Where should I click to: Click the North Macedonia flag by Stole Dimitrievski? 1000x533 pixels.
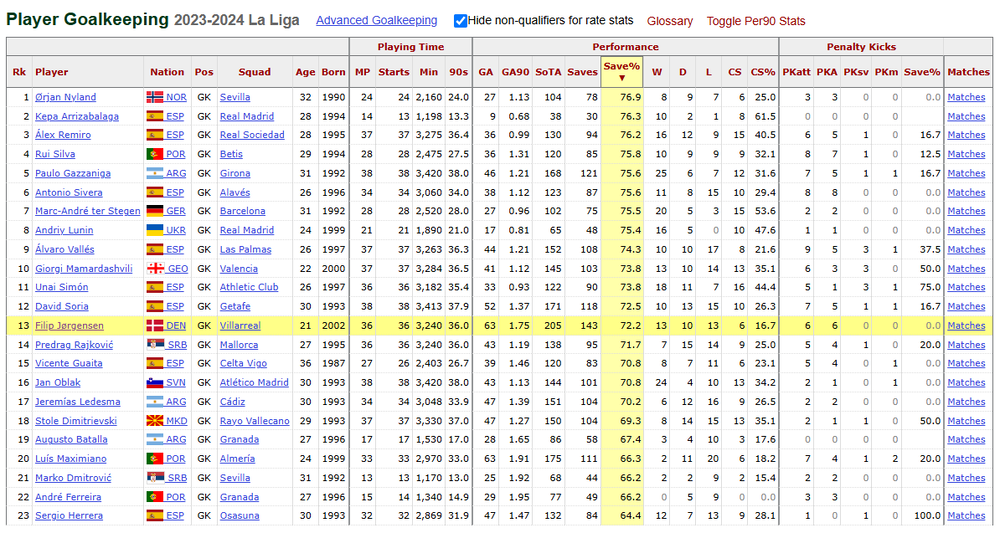pos(155,421)
